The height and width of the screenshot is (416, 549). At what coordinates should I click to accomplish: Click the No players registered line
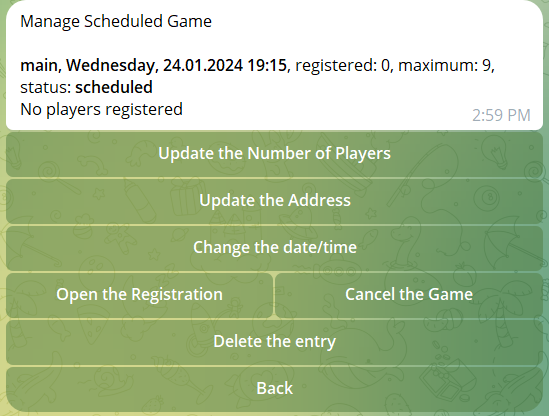[102, 109]
